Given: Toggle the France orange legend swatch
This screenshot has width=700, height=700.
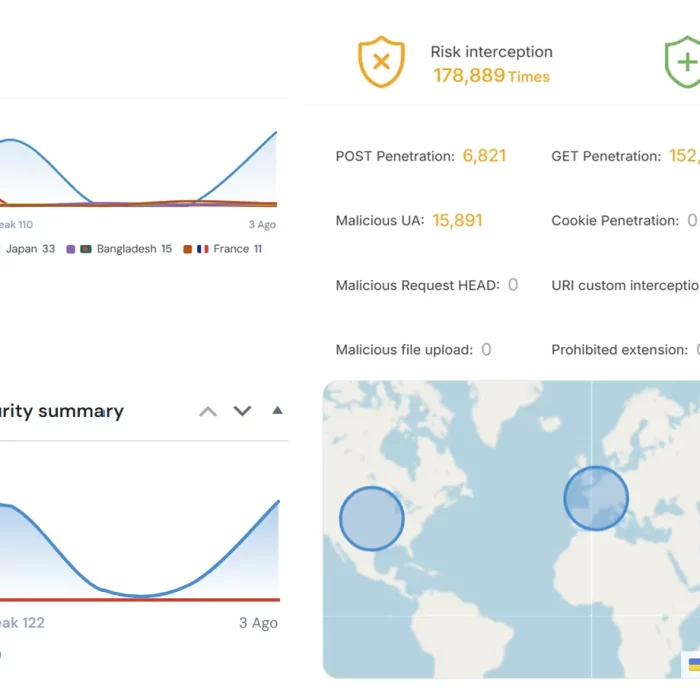Looking at the screenshot, I should [188, 249].
